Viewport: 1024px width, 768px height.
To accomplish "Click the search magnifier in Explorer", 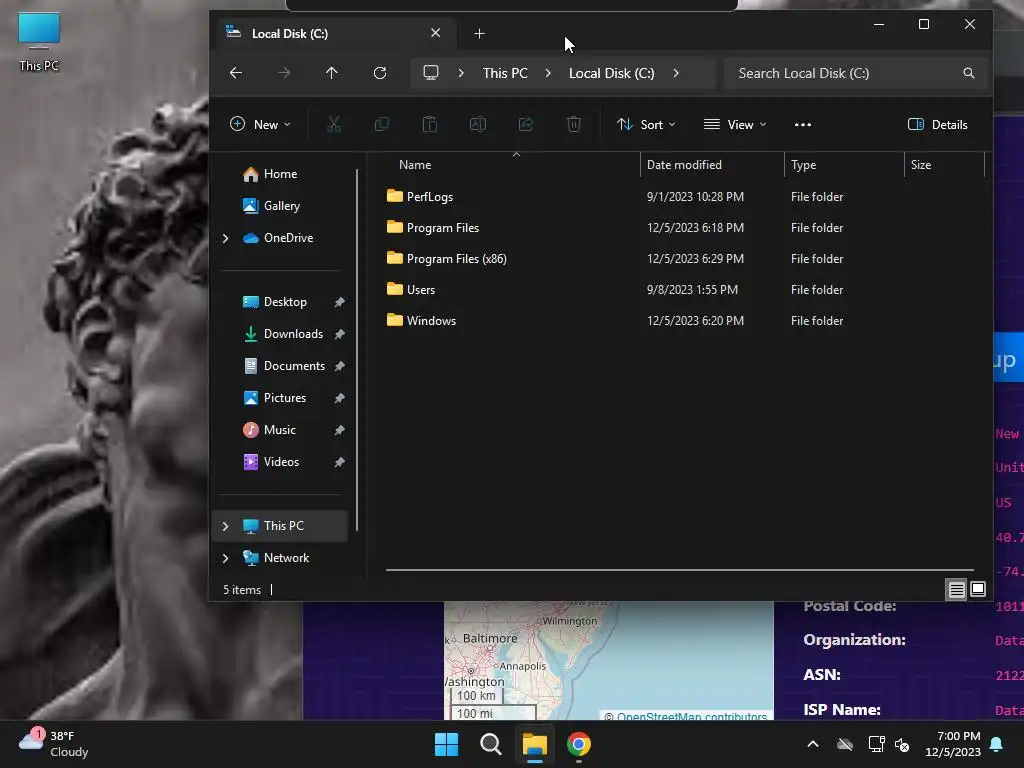I will pyautogui.click(x=968, y=73).
